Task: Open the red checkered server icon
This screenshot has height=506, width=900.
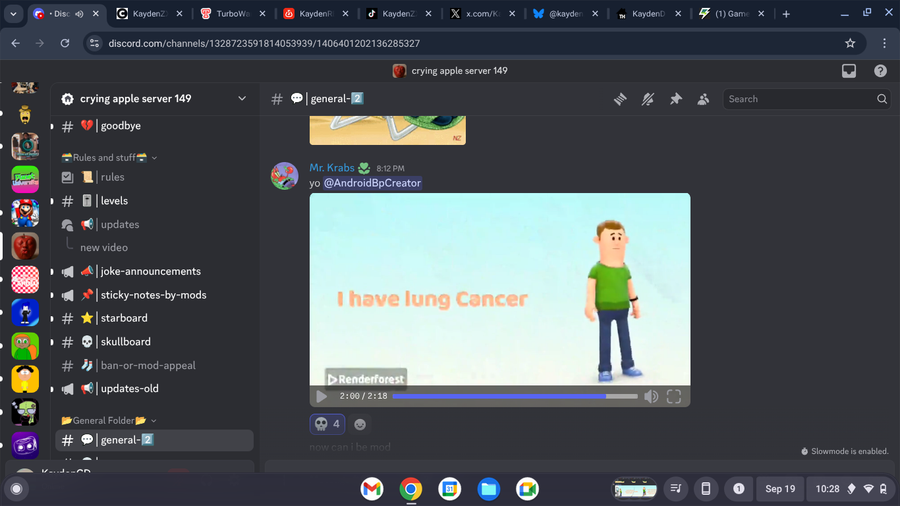Action: (x=25, y=279)
